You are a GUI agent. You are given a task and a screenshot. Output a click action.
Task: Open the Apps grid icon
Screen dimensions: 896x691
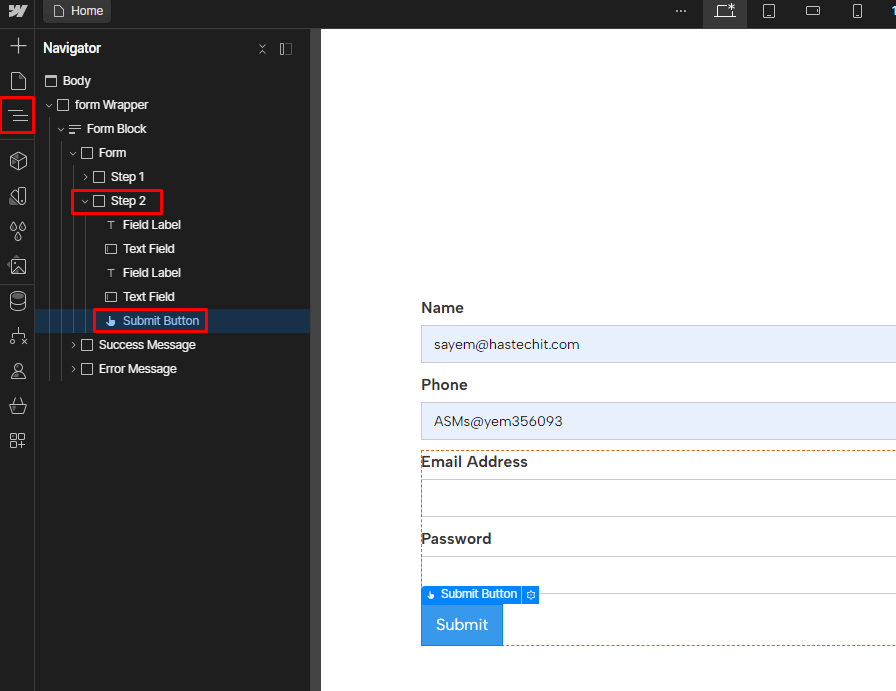[x=18, y=441]
